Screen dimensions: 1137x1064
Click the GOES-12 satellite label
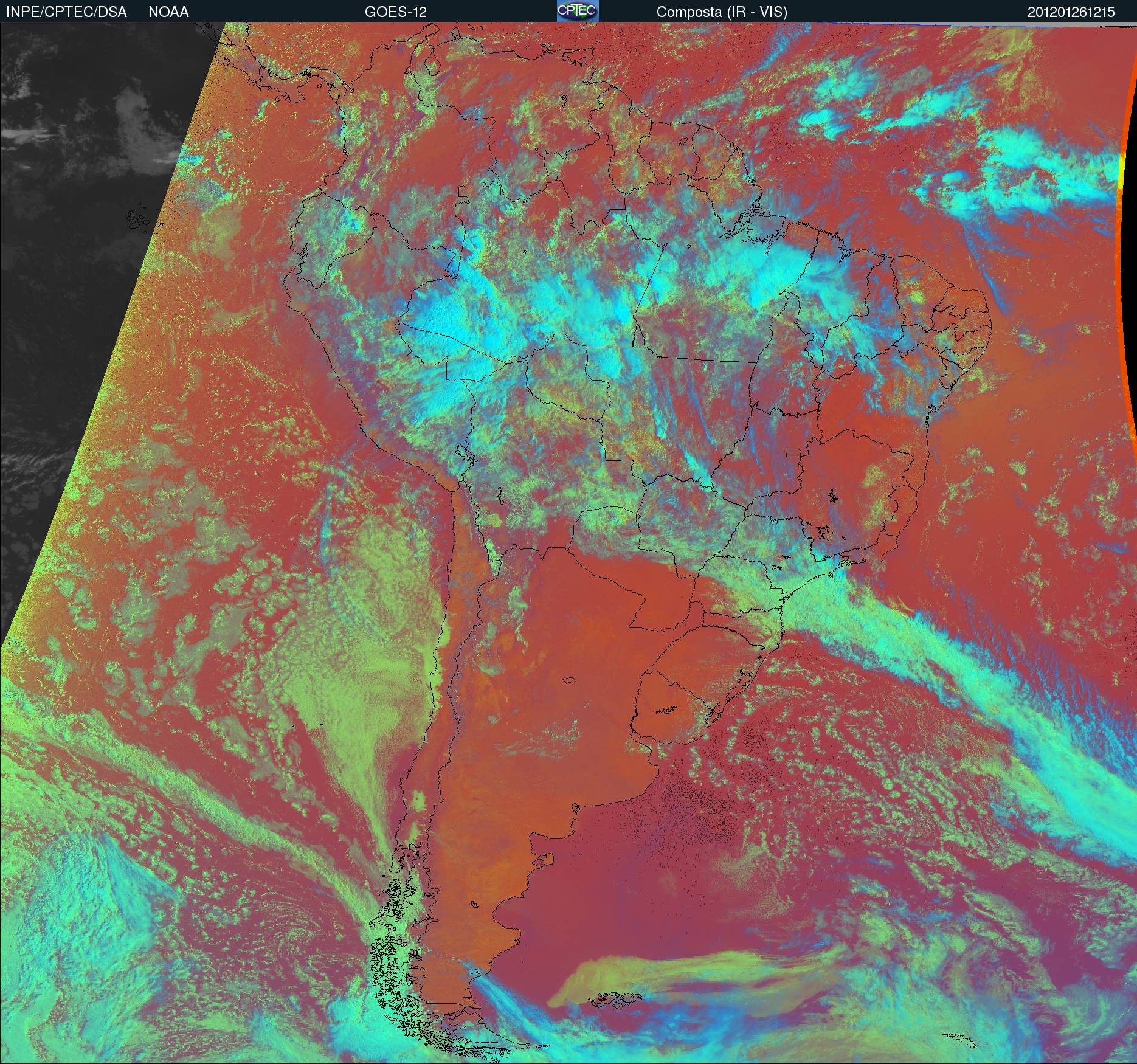[396, 12]
